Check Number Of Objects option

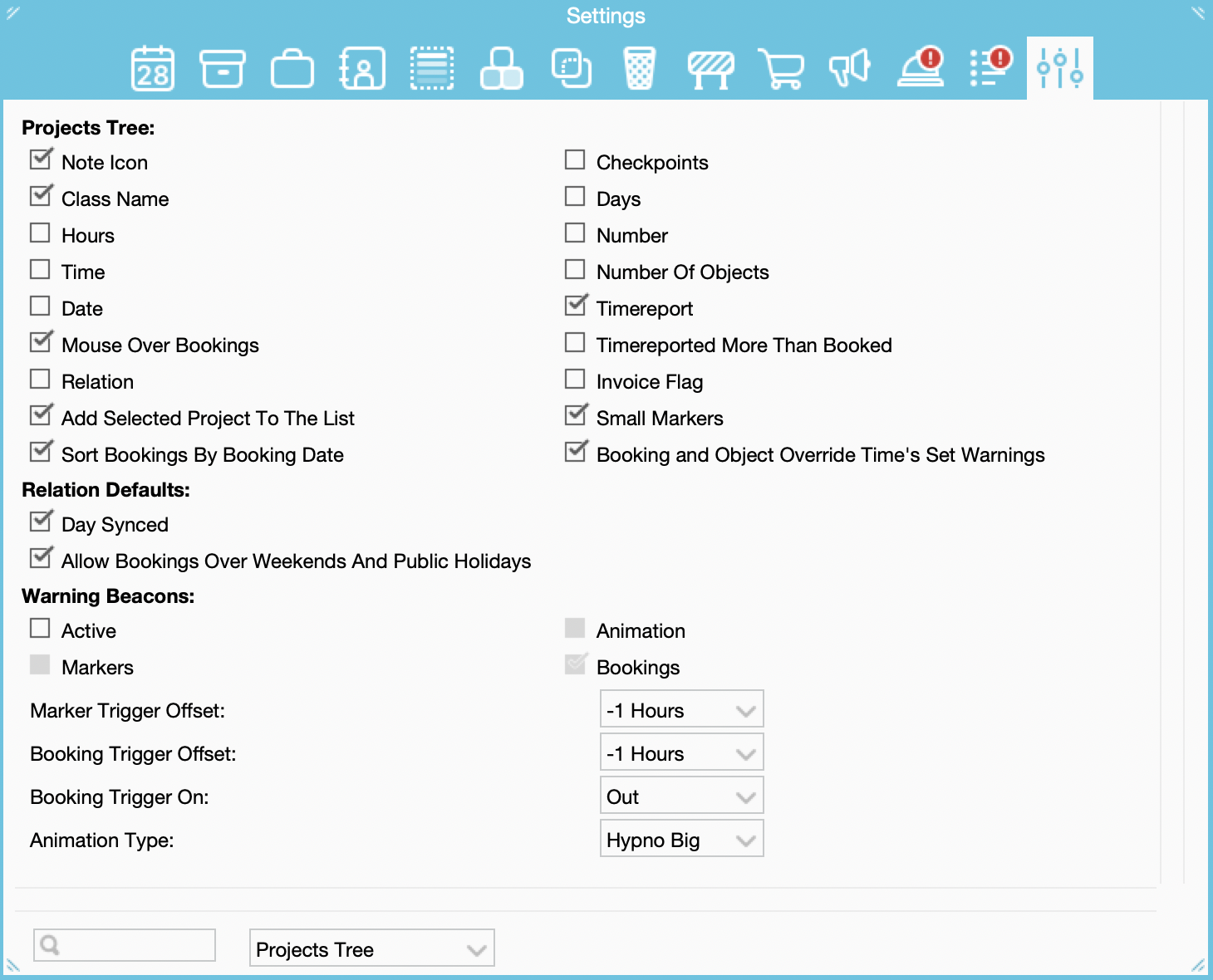575,269
